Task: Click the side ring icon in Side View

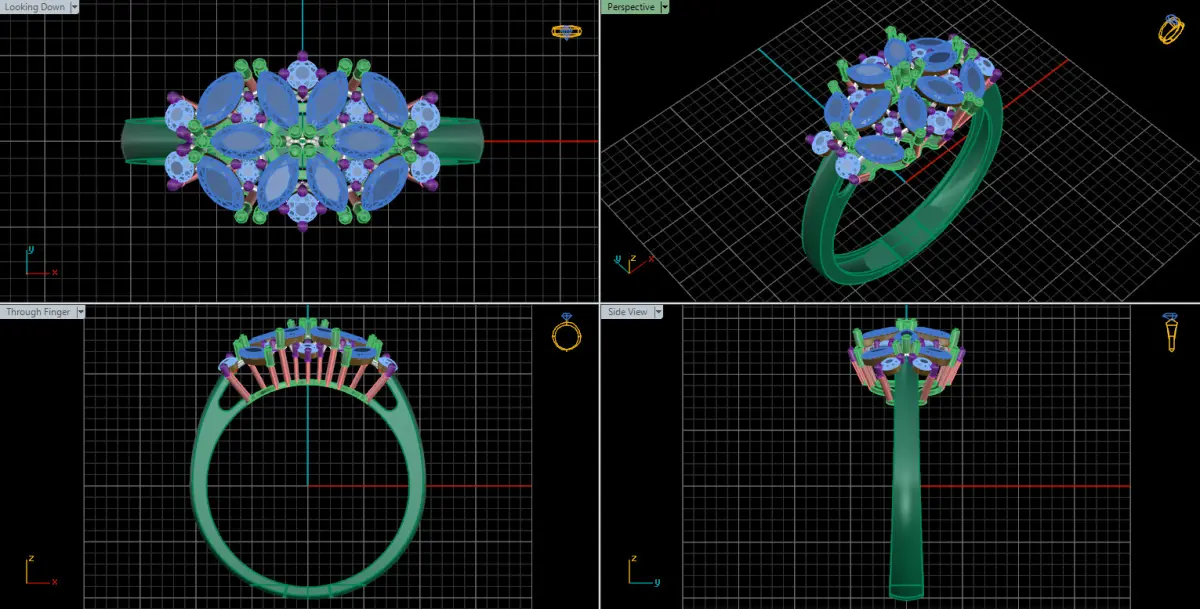Action: 1170,333
